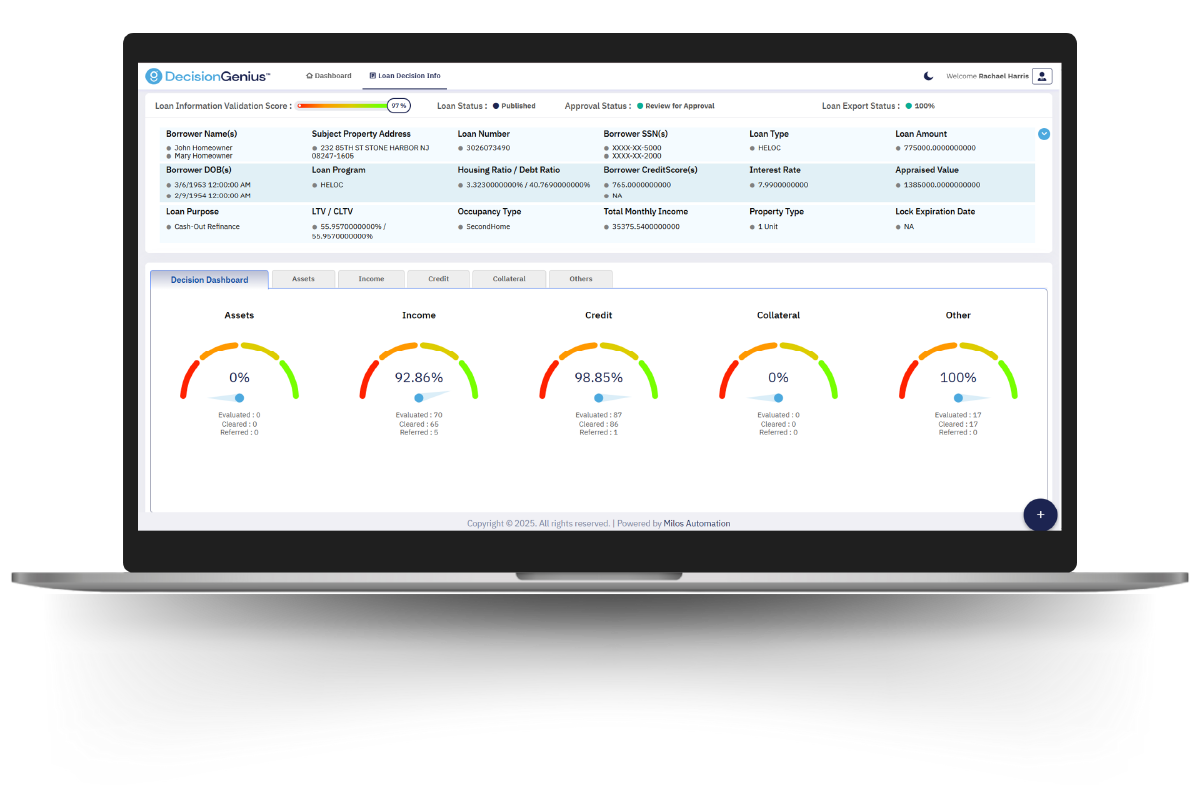The height and width of the screenshot is (788, 1200).
Task: Open the Collateral tab
Action: tap(509, 279)
